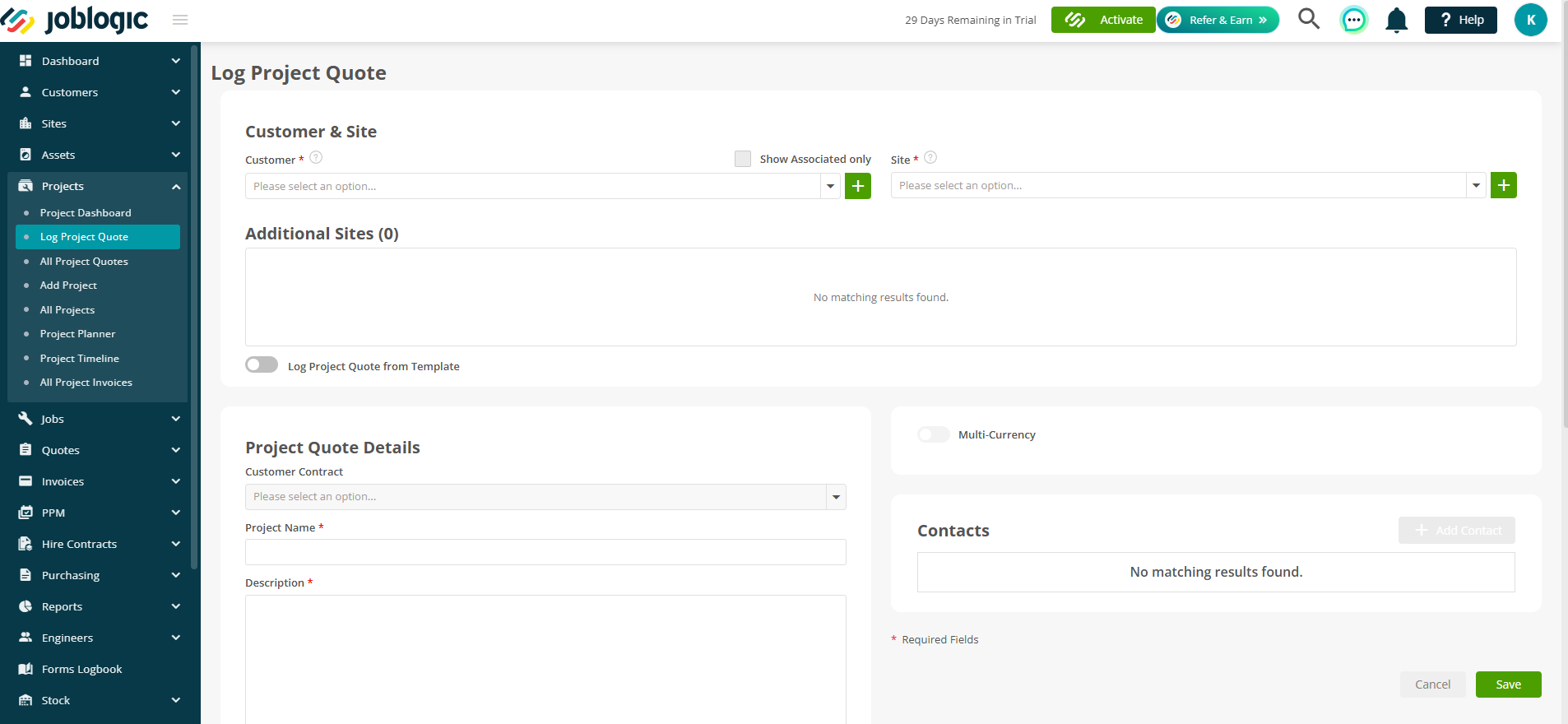Click the hamburger menu icon beside logo
This screenshot has height=724, width=1568.
(180, 20)
